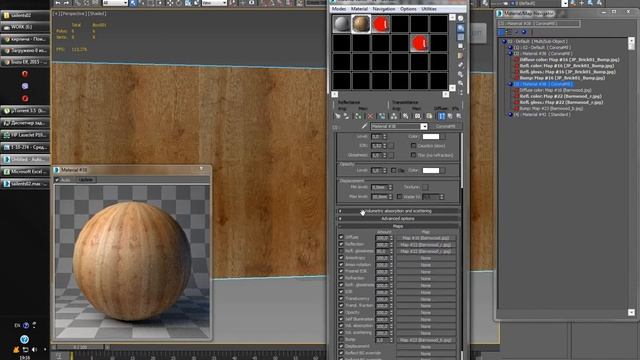Open material name dropdown arrow

(x=424, y=127)
